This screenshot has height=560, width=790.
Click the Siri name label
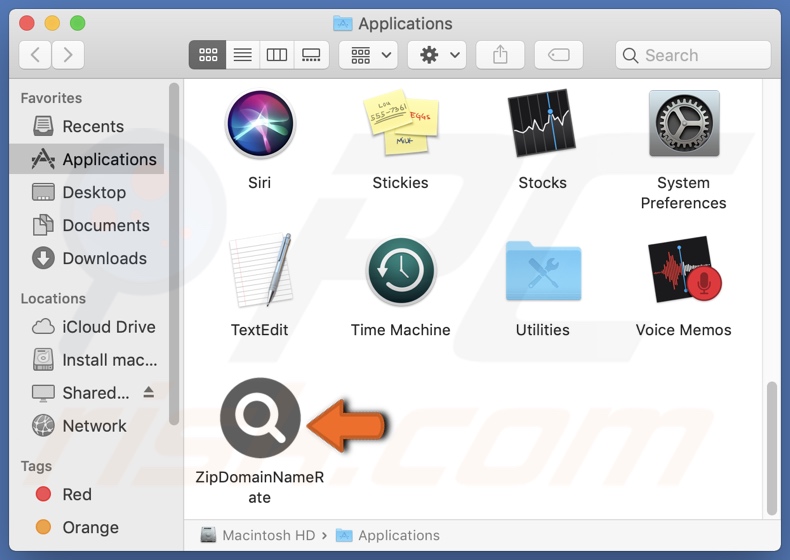[259, 182]
